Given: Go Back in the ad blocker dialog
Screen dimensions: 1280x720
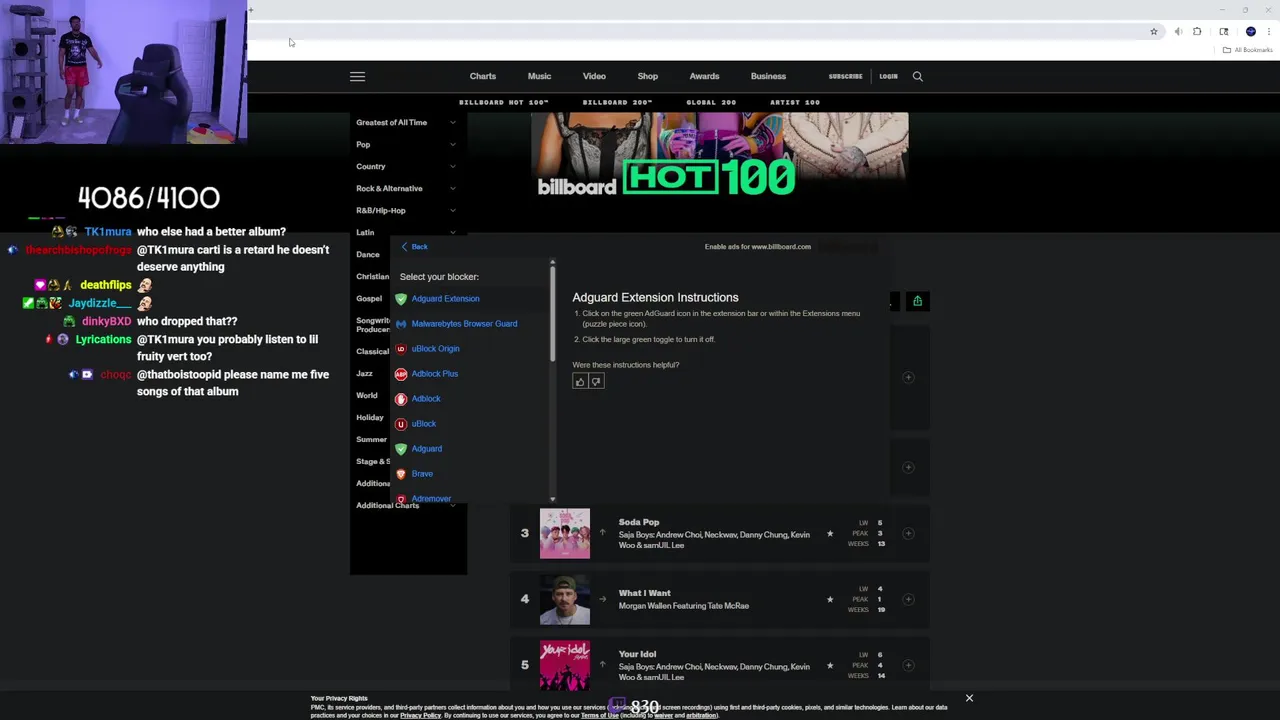Looking at the screenshot, I should [414, 247].
